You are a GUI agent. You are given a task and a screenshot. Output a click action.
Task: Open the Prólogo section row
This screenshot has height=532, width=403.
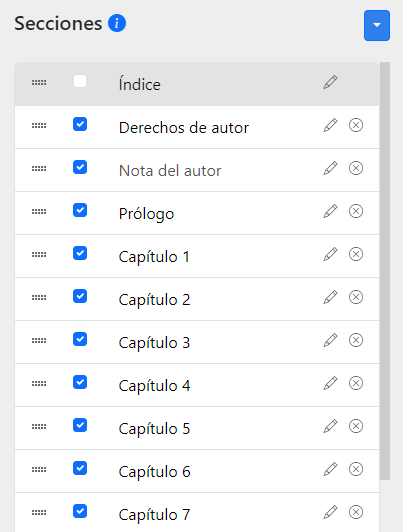pyautogui.click(x=197, y=213)
